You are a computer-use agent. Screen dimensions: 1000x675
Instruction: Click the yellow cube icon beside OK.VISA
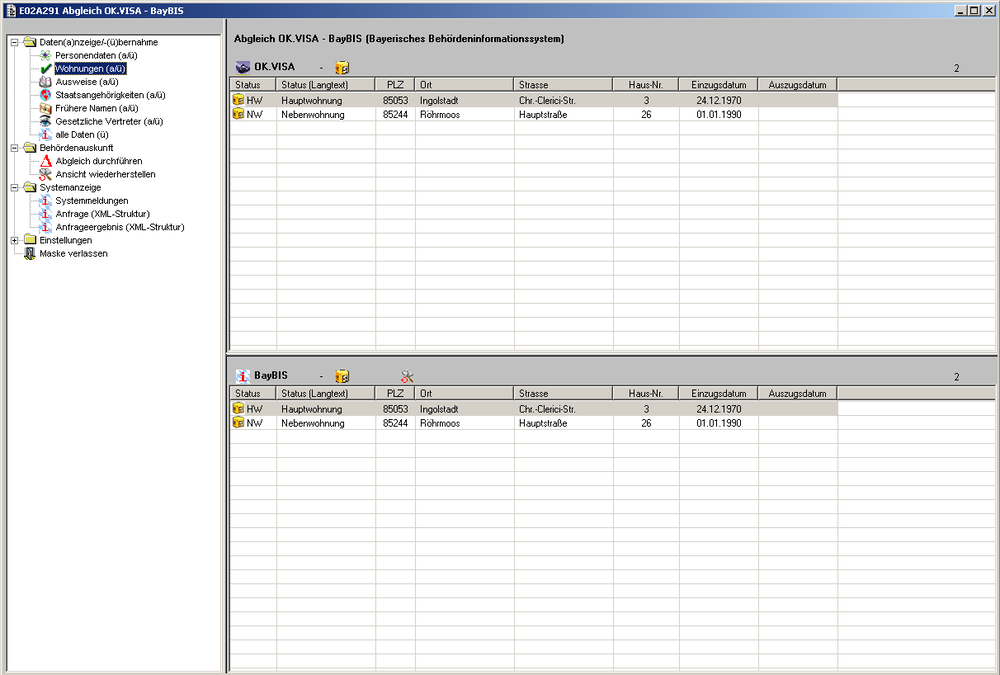342,68
